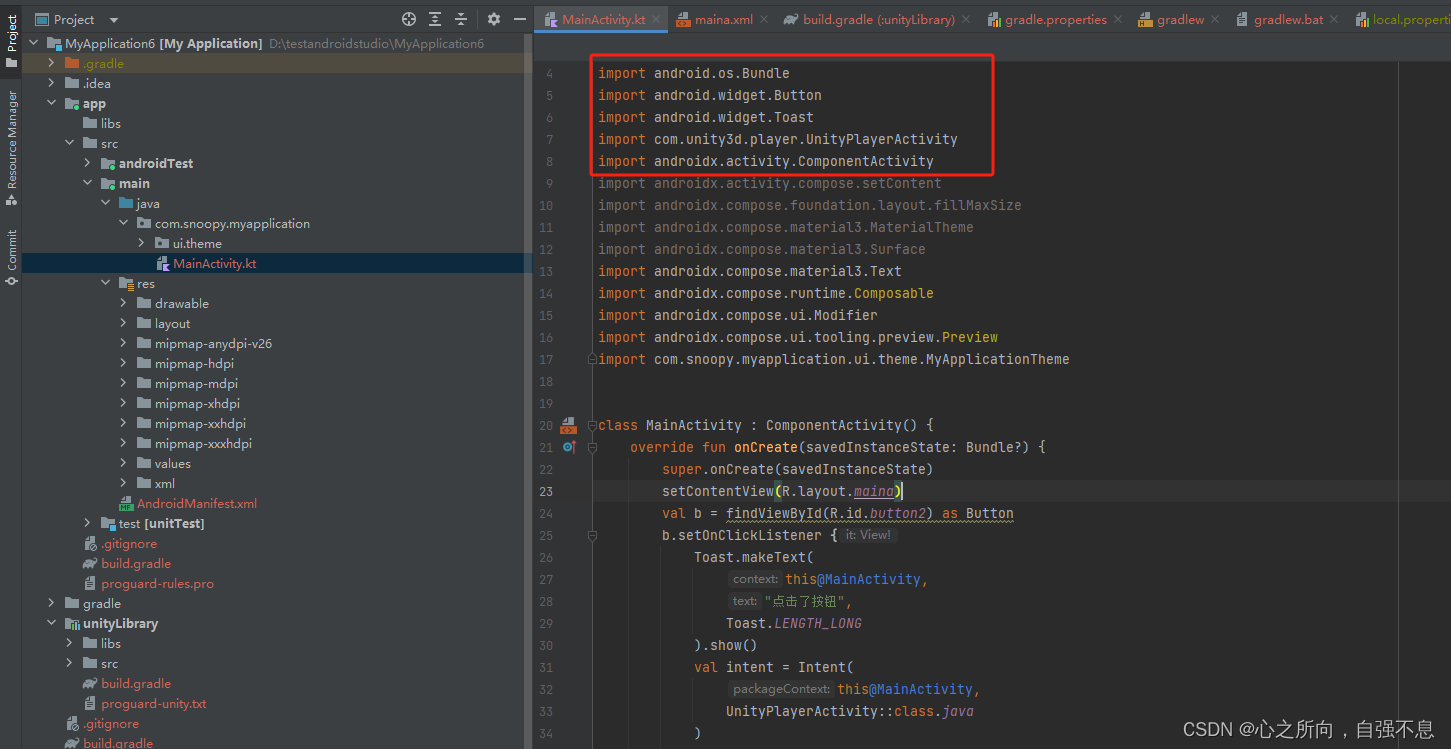Screen dimensions: 1451x749
Task: Collapse the com.snoopy.myapplication package
Action: coord(124,223)
